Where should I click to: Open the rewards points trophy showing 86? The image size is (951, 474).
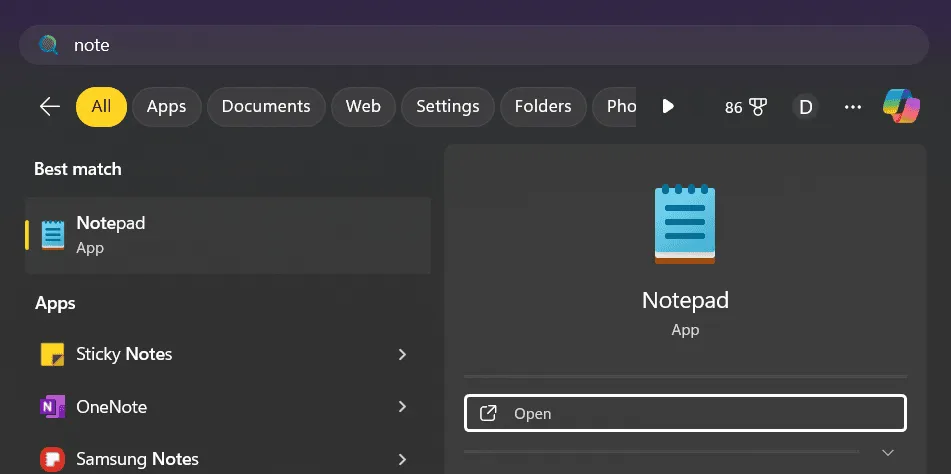click(745, 107)
